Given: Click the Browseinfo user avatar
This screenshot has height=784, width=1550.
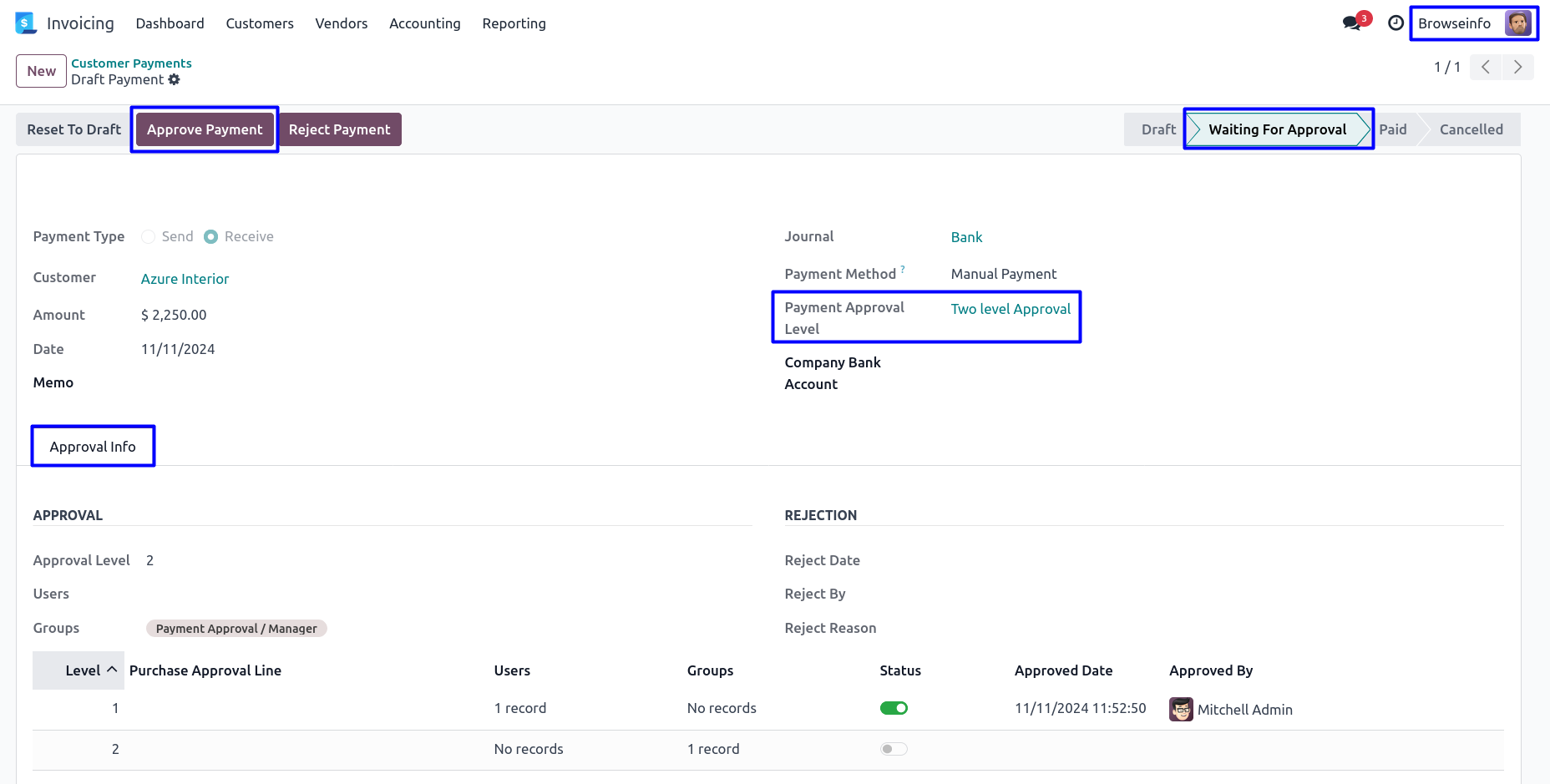Looking at the screenshot, I should point(1517,23).
